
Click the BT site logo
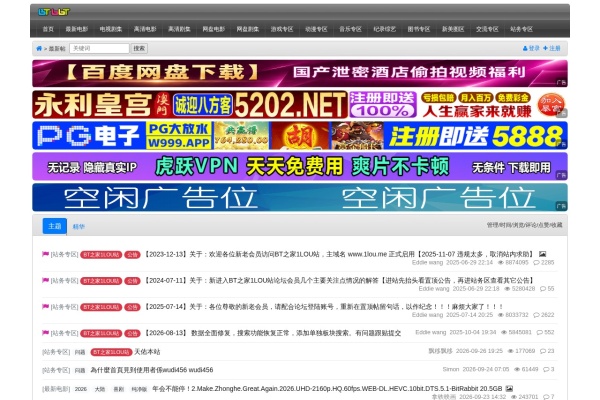(54, 12)
